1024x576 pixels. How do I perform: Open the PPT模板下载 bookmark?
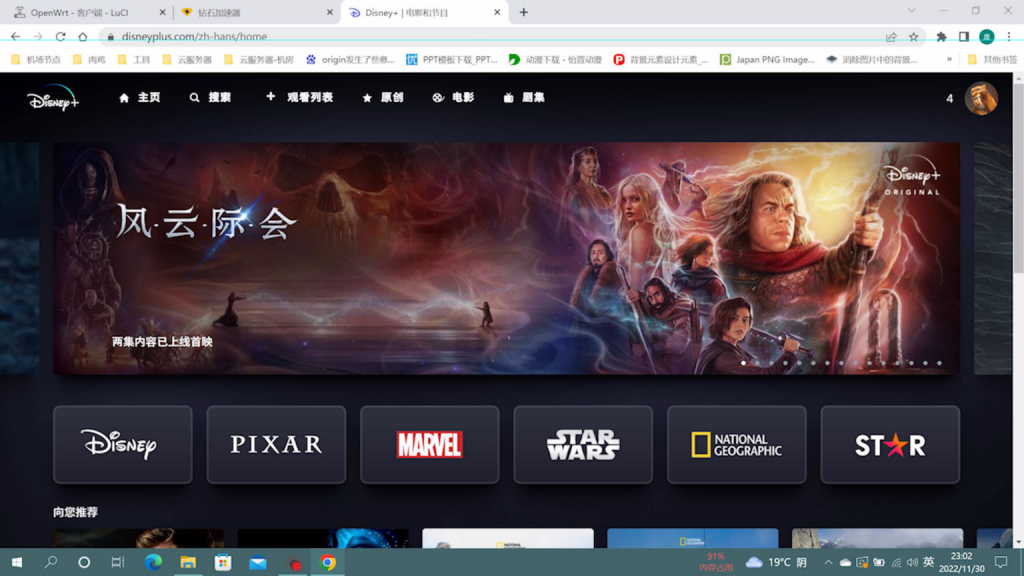[452, 59]
